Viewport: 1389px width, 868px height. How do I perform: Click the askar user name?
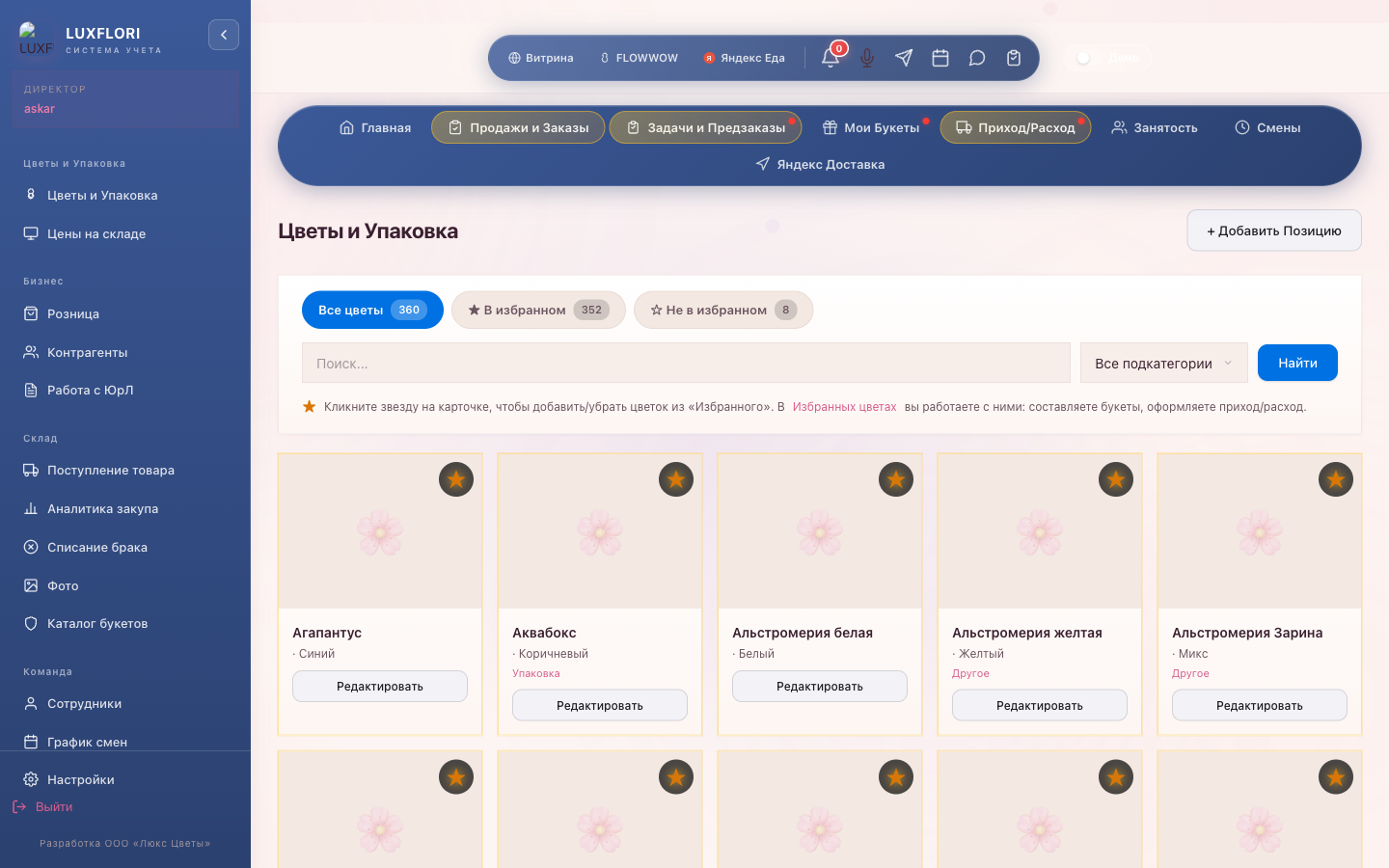point(40,109)
